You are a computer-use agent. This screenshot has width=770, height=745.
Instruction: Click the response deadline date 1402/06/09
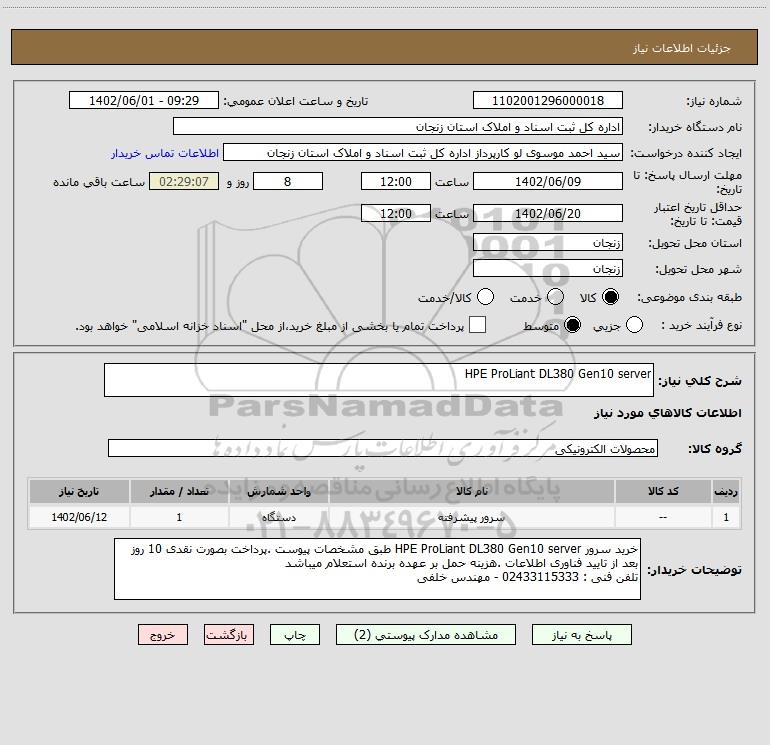(548, 181)
